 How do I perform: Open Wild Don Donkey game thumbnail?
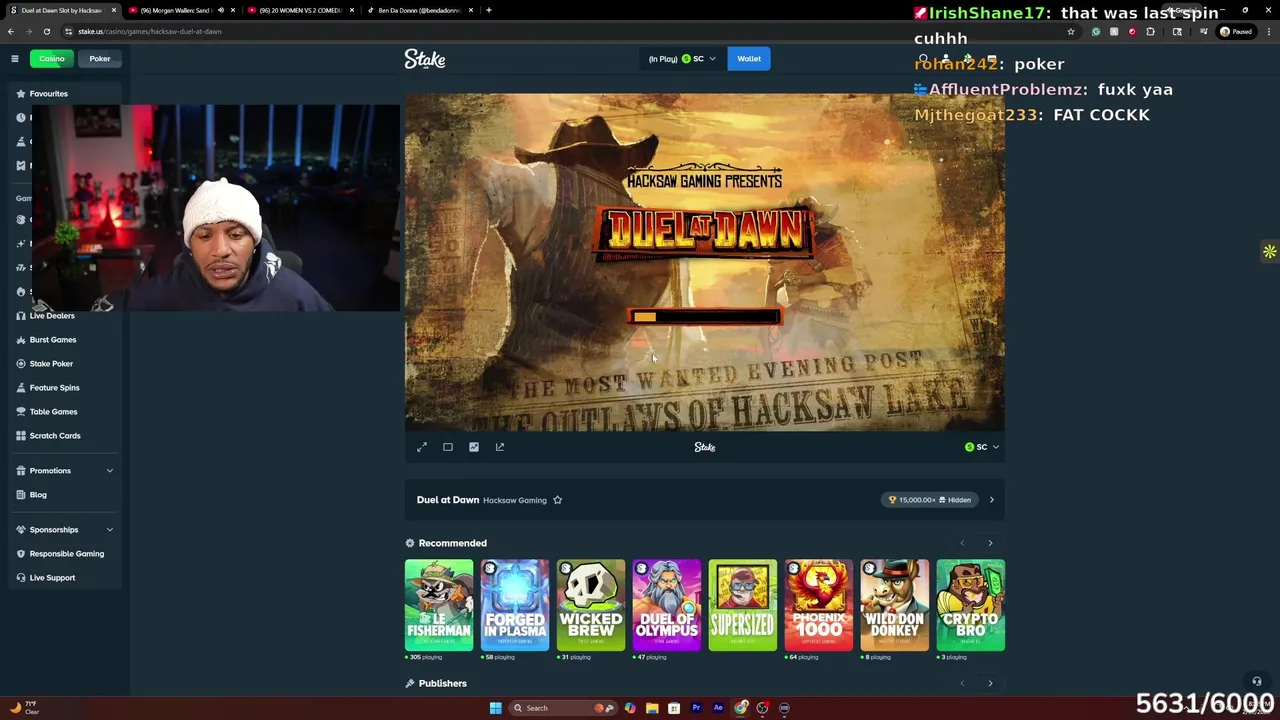(x=895, y=605)
